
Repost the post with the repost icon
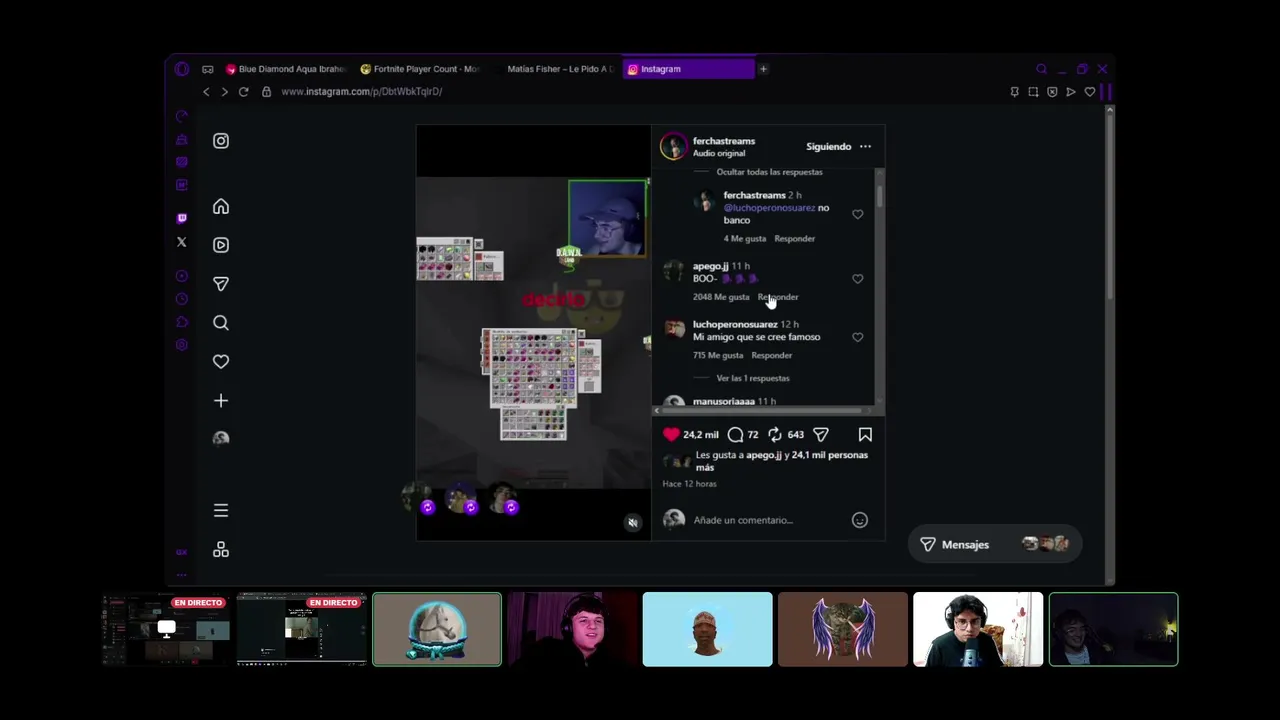pyautogui.click(x=775, y=435)
